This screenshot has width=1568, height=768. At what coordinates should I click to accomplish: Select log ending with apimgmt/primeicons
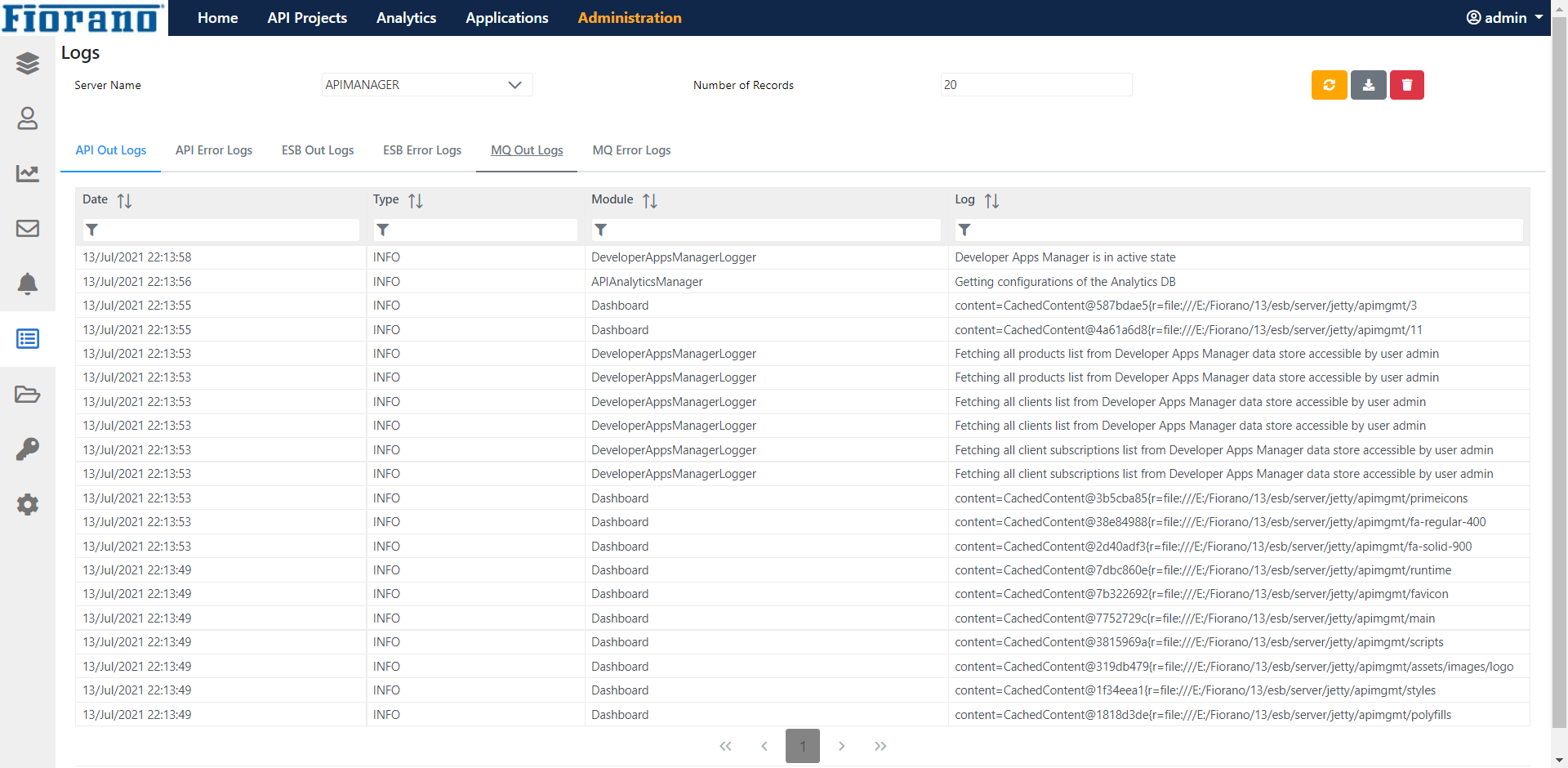(1211, 498)
